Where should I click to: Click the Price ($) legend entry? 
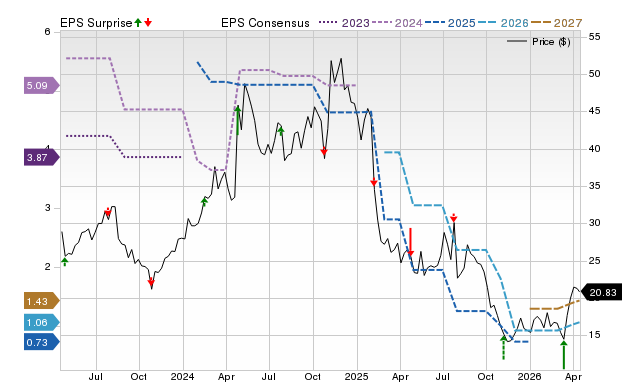coord(539,42)
